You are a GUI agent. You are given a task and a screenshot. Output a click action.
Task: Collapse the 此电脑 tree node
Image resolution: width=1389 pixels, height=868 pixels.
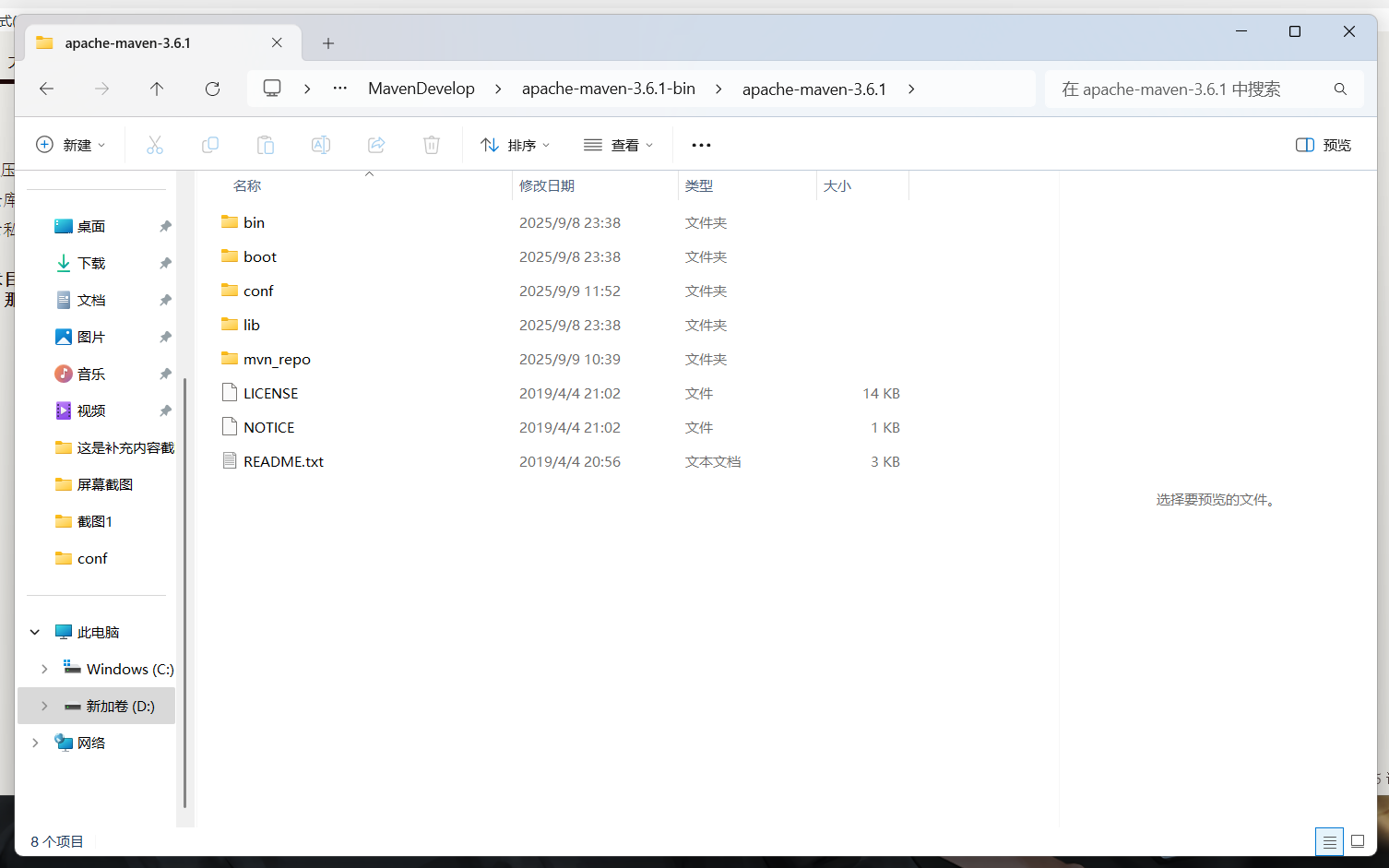pyautogui.click(x=35, y=632)
